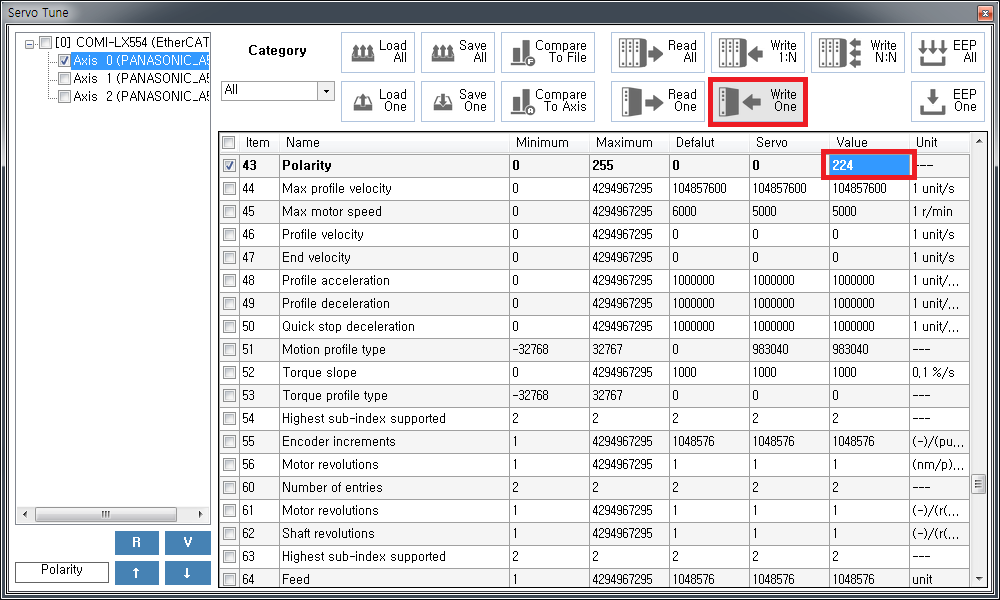Click the Write One button
Viewport: 1000px width, 600px height.
point(757,100)
